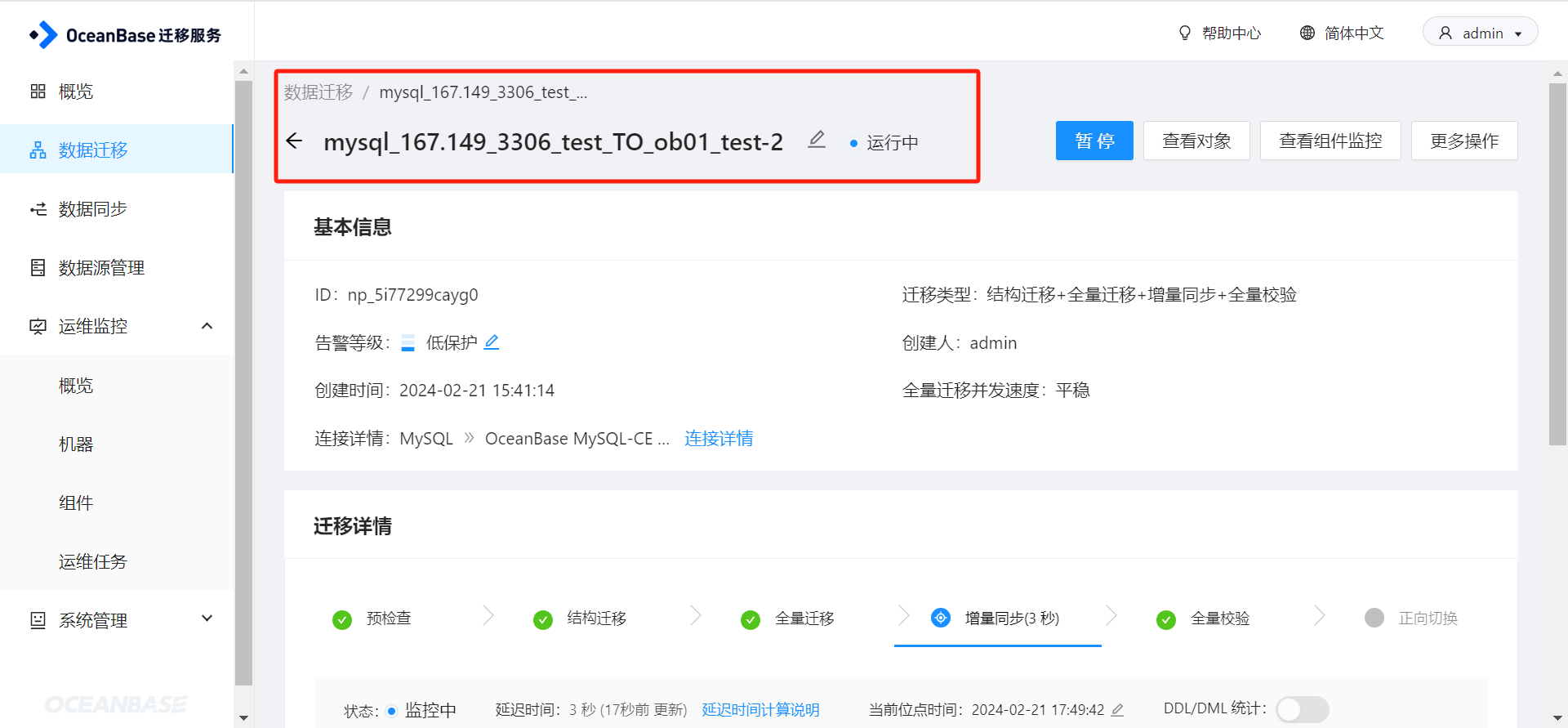The height and width of the screenshot is (728, 1568).
Task: Click the 结构迁移 green check icon
Action: 543,620
